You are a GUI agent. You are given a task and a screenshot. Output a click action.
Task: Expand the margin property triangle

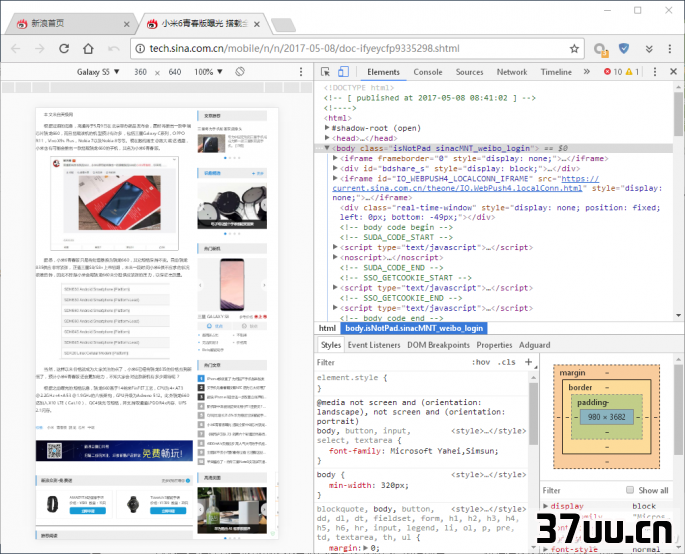click(x=366, y=548)
